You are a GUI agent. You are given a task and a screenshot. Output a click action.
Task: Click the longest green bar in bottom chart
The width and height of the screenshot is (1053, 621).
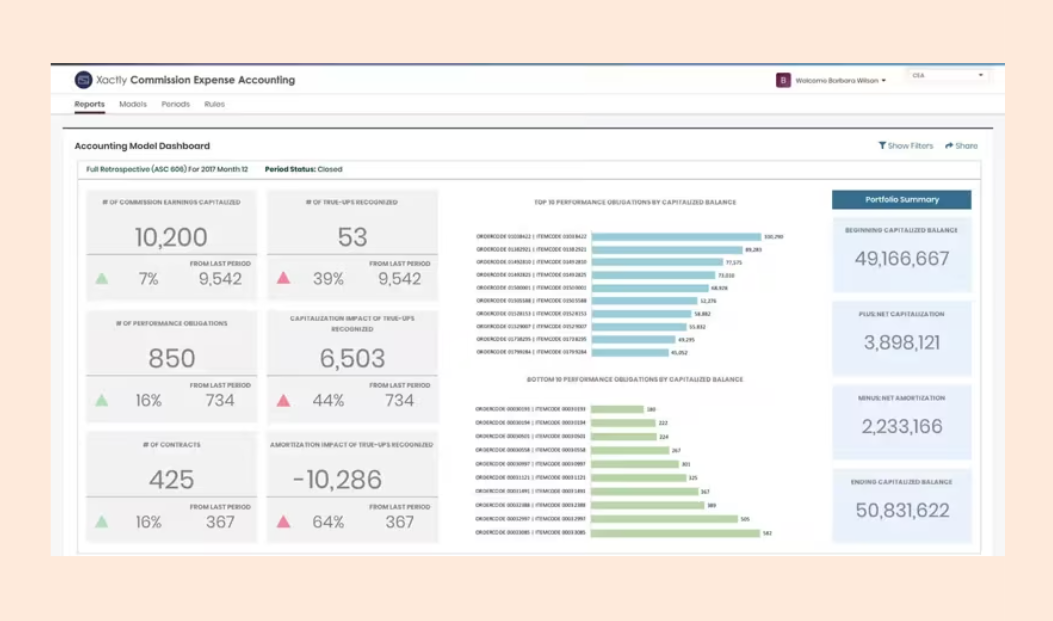[x=675, y=533]
